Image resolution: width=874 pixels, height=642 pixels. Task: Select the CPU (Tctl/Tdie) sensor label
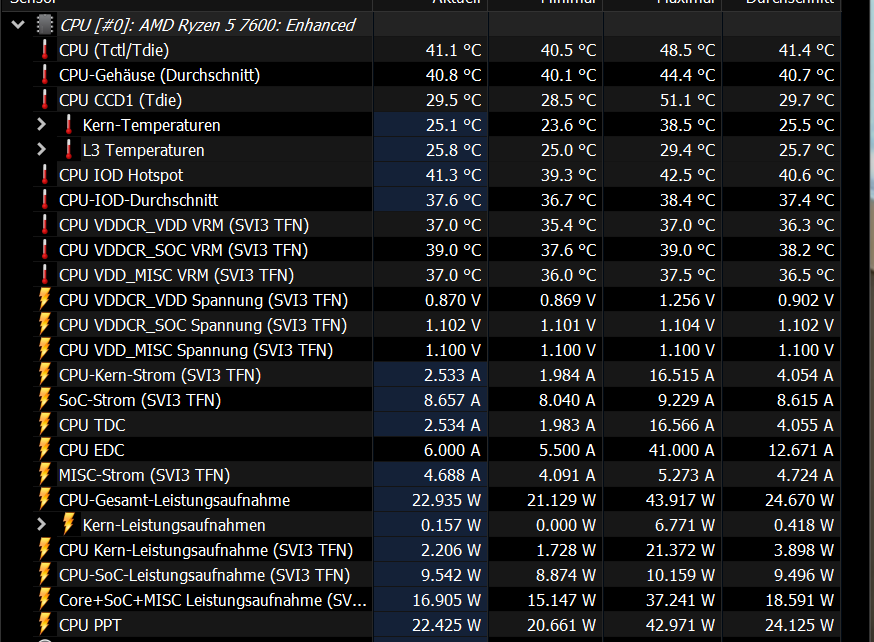pyautogui.click(x=114, y=50)
